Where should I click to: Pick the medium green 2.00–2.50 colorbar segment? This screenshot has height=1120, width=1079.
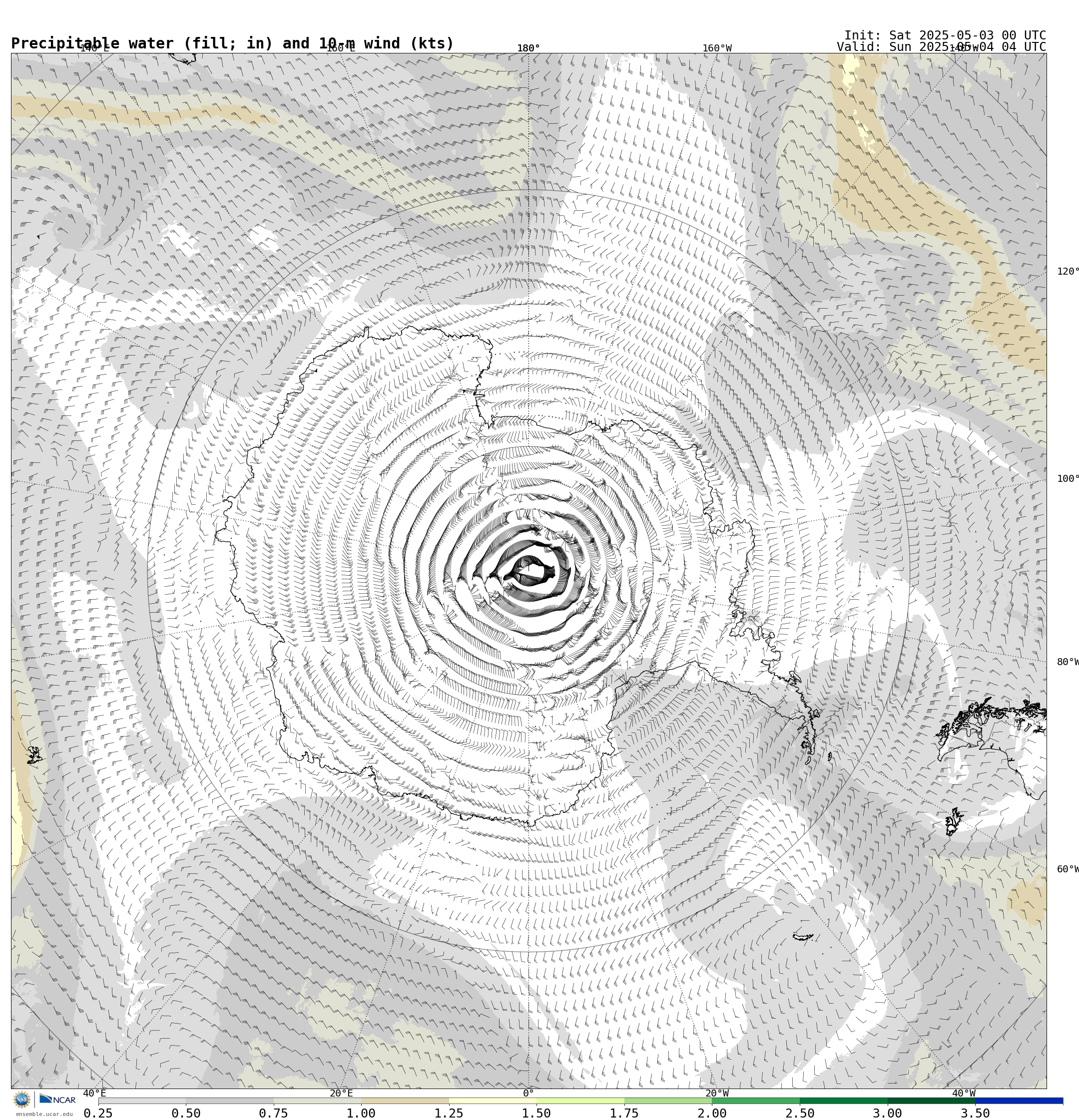[756, 1101]
